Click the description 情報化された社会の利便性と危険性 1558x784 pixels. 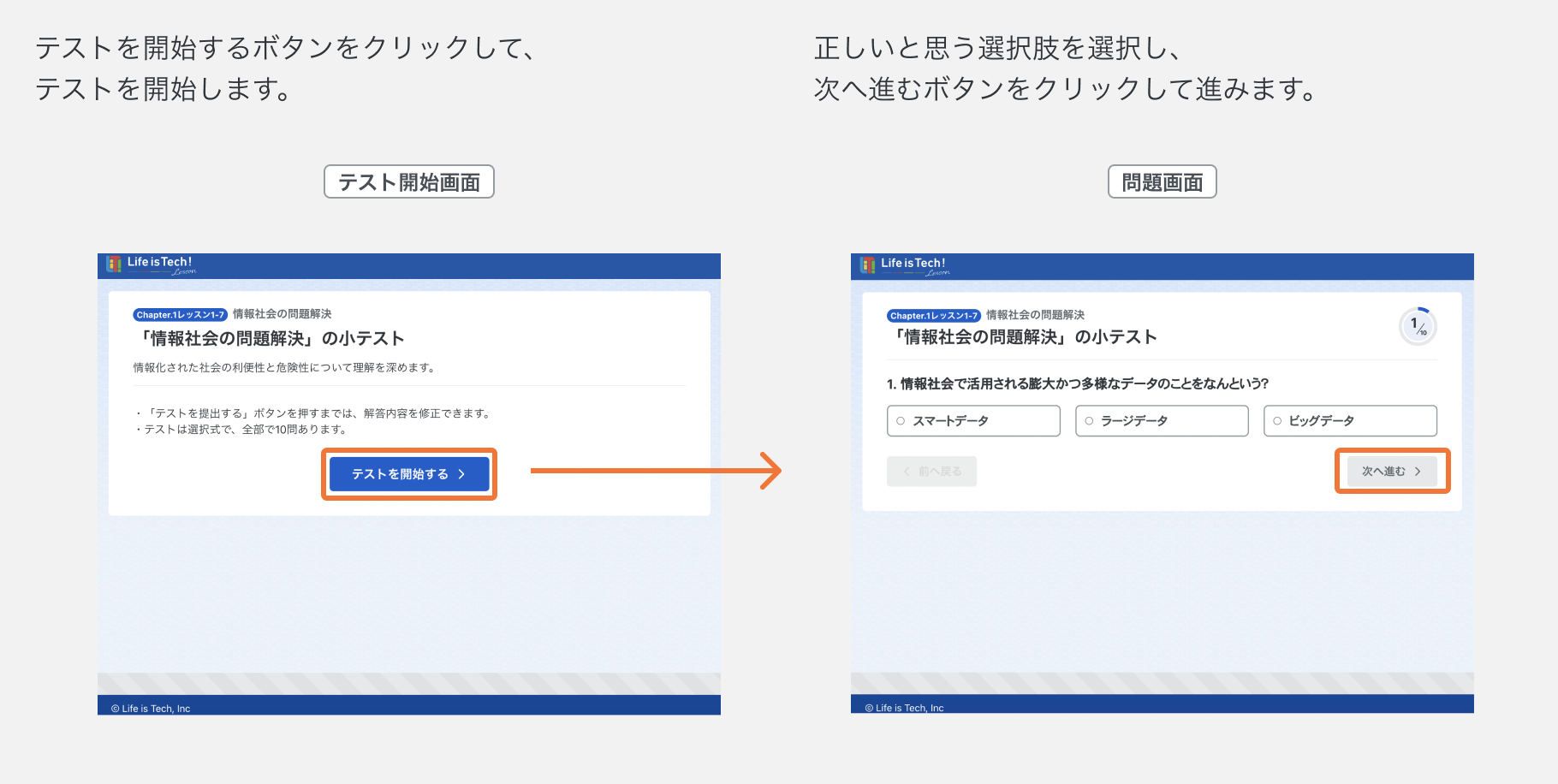pos(285,367)
